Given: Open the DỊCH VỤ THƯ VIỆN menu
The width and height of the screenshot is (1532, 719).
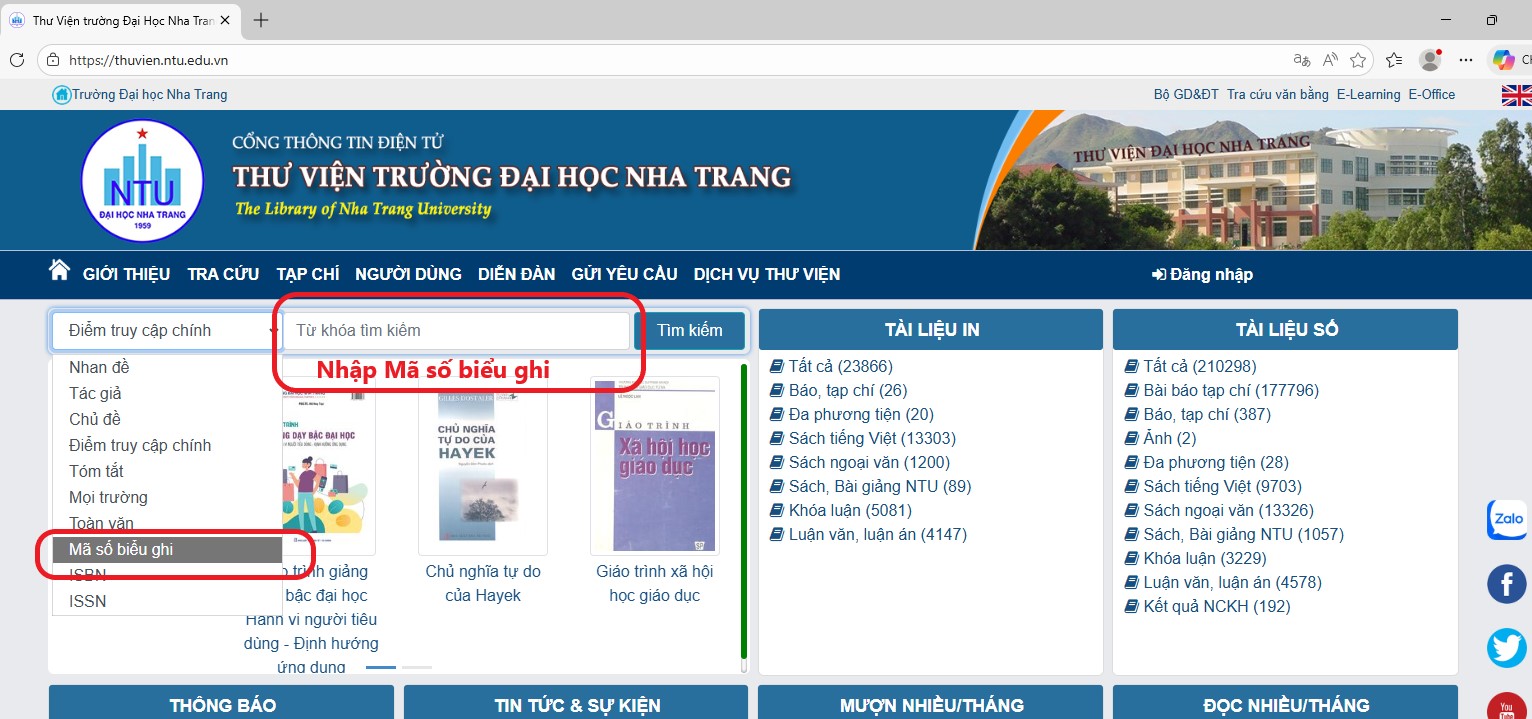Looking at the screenshot, I should click(x=766, y=274).
